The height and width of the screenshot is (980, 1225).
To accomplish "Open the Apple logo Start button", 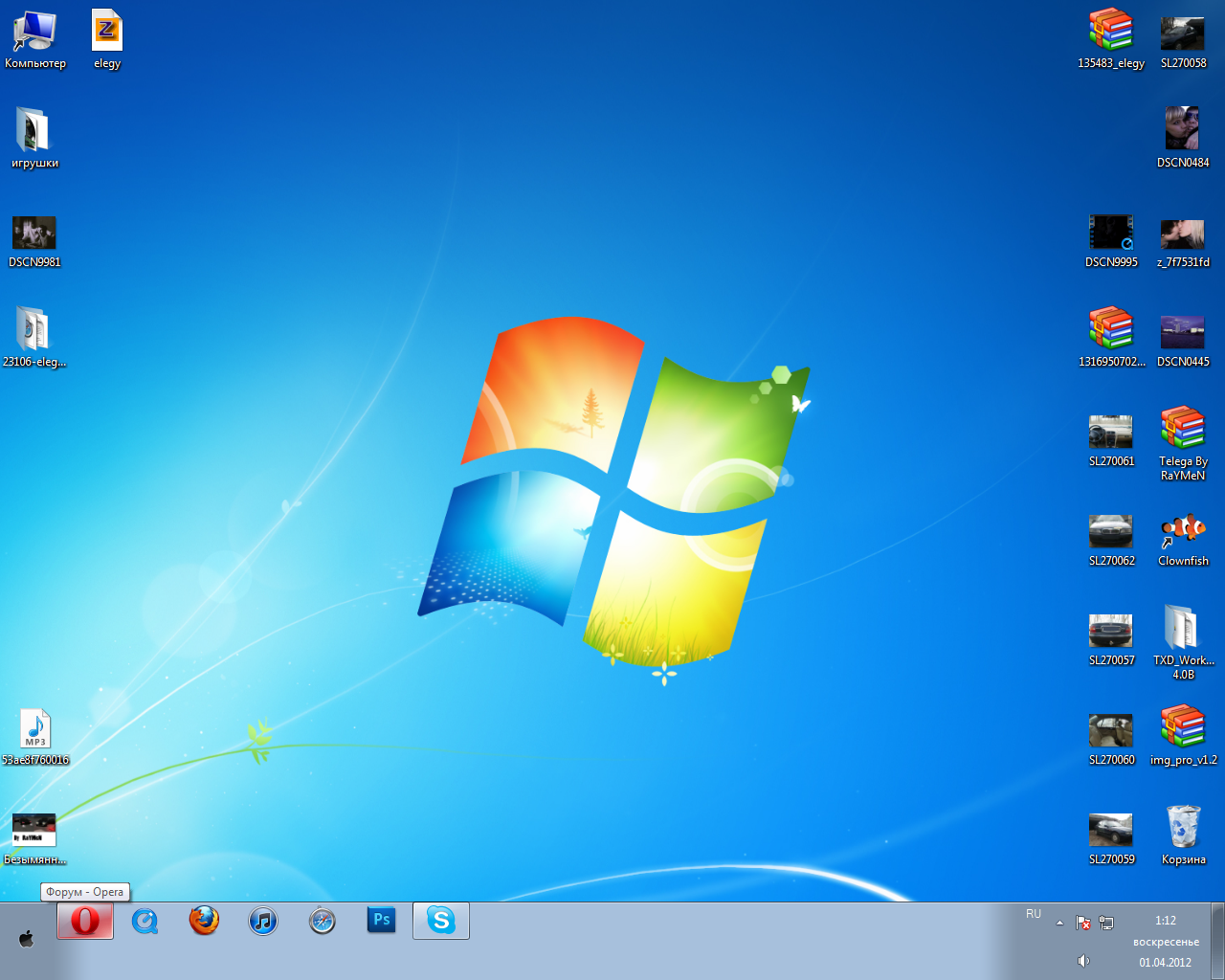I will point(27,939).
